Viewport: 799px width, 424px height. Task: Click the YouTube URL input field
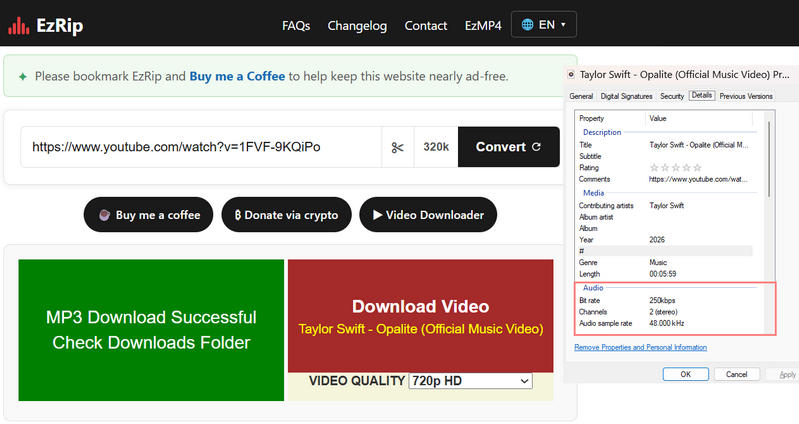click(201, 147)
